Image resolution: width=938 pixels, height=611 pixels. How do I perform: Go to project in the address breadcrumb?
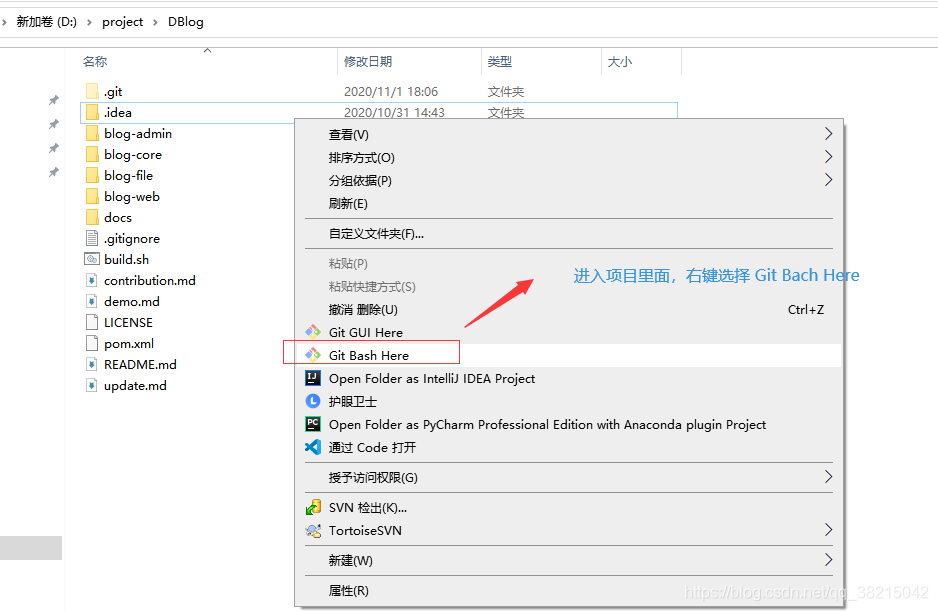123,22
